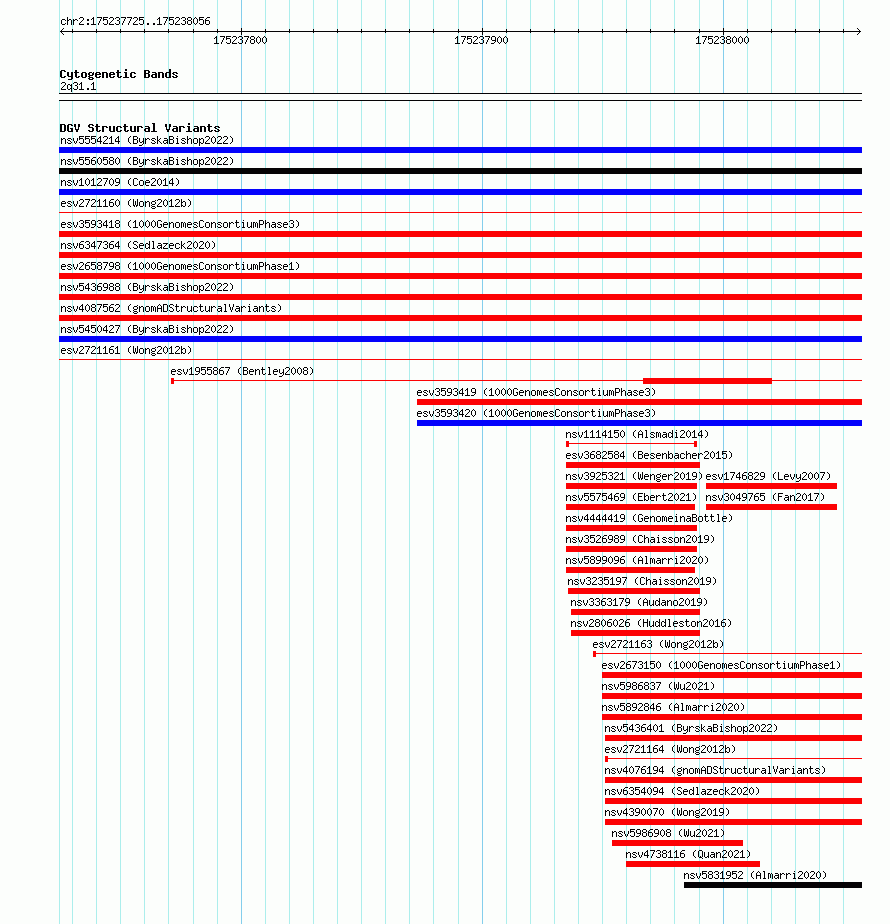890x924 pixels.
Task: Click the red bar under nsv6347364
Action: point(460,255)
